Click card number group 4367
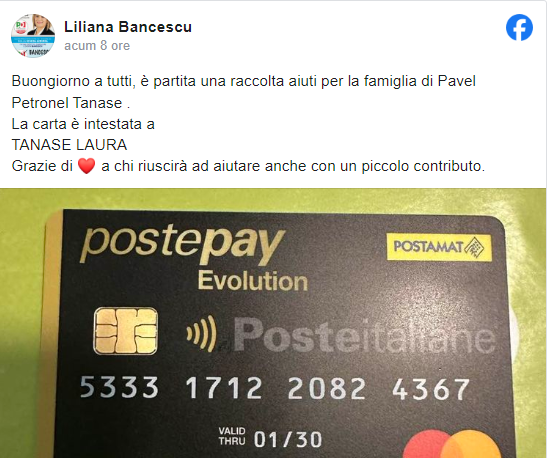 [431, 389]
